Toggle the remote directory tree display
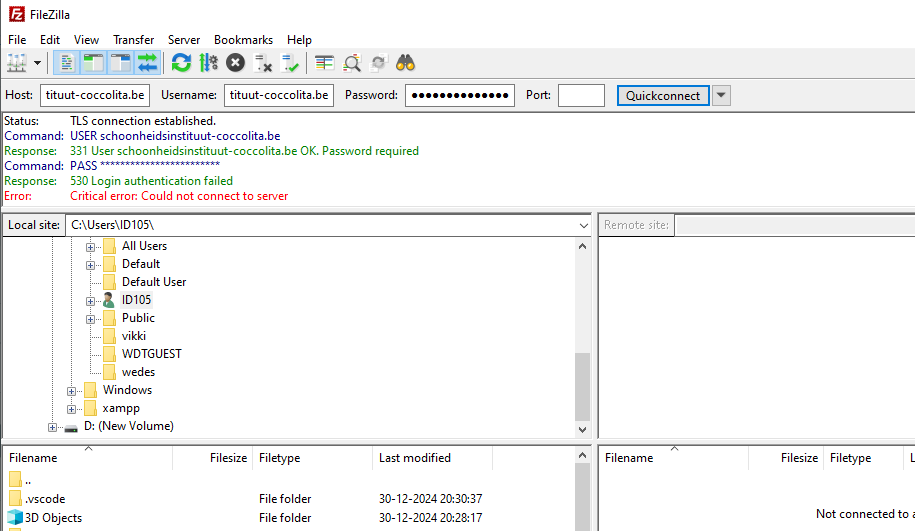Viewport: 915px width, 531px height. [x=120, y=62]
